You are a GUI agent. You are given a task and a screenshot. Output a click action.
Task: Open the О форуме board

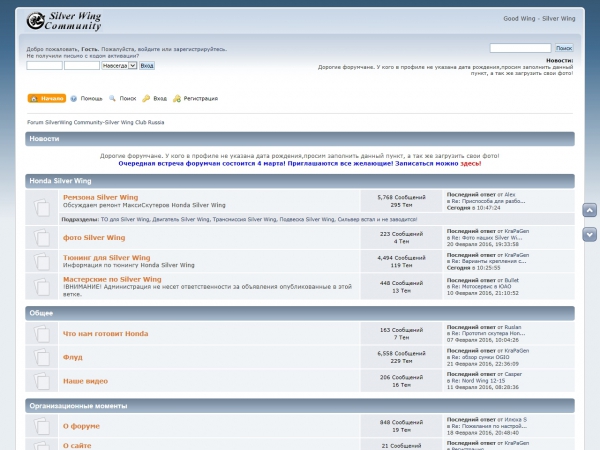pyautogui.click(x=81, y=426)
